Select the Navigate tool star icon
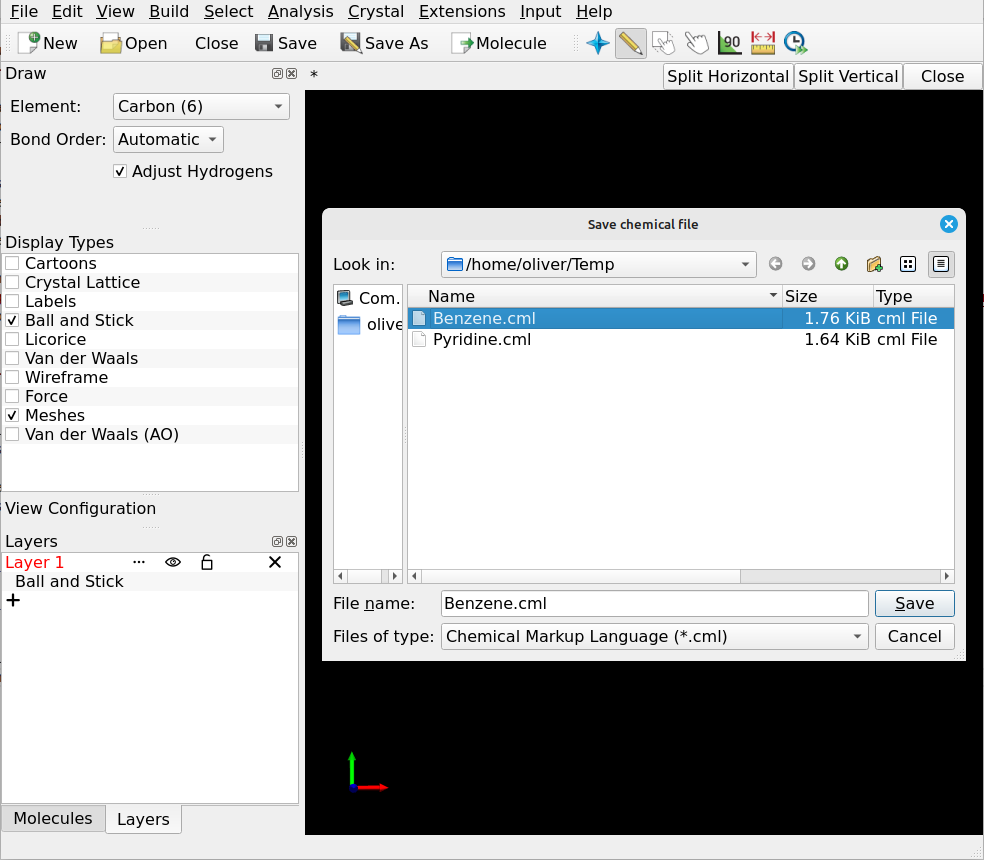 click(x=598, y=43)
